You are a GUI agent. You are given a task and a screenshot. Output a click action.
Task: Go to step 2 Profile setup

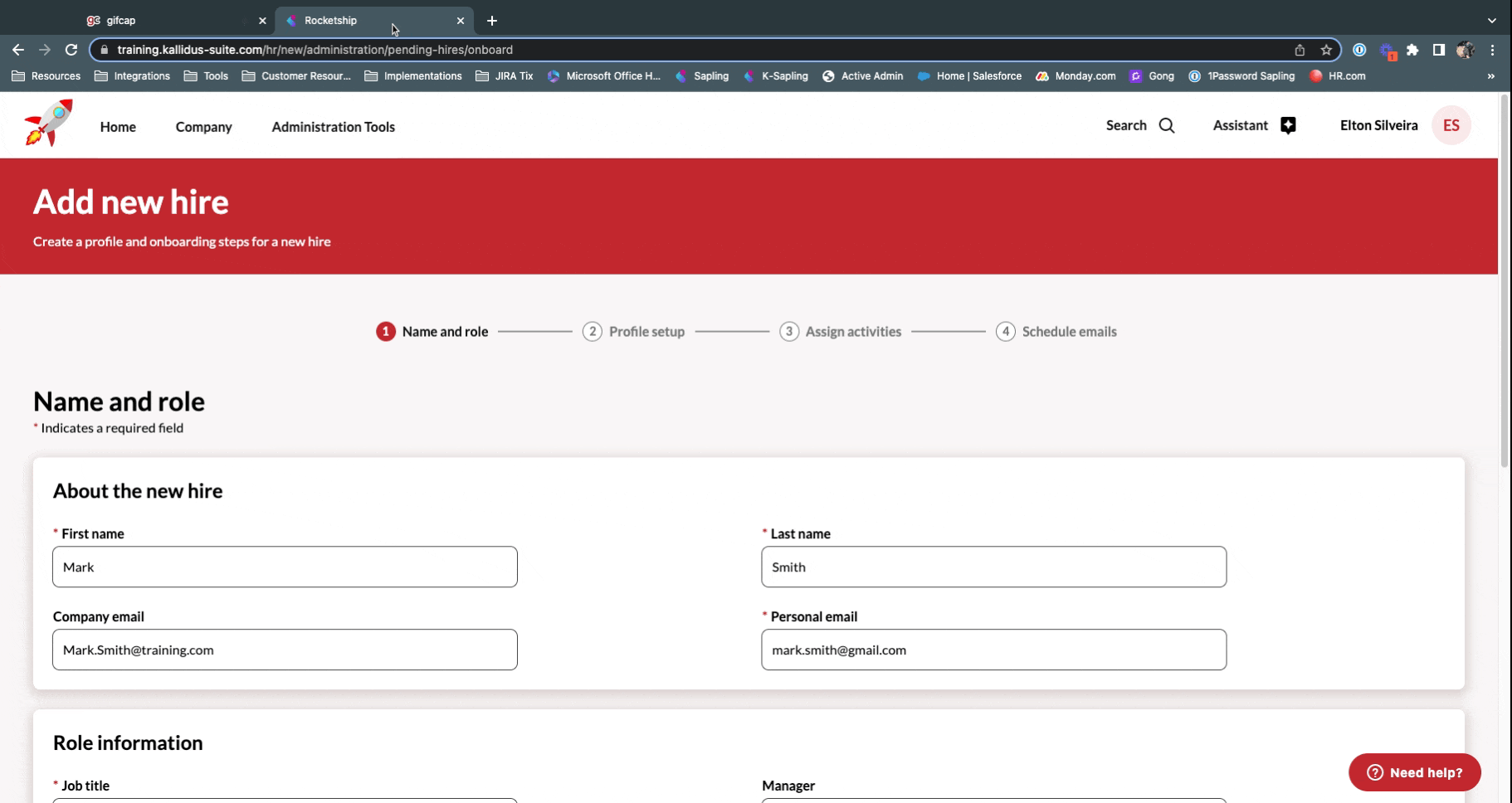tap(634, 332)
